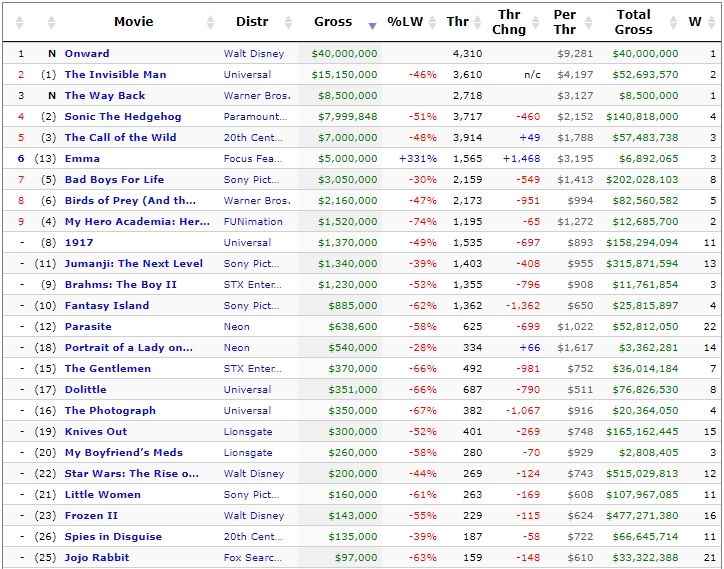The image size is (724, 569).
Task: Open STX Enter... distributor in Gentlemen row
Action: (253, 369)
